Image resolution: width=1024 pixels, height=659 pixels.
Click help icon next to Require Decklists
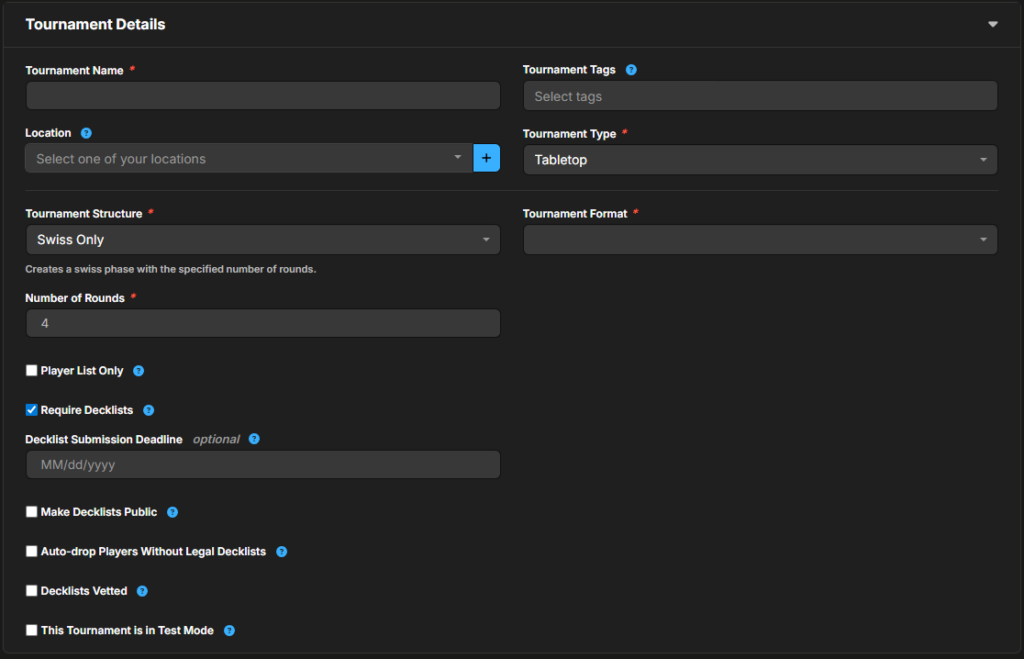coord(149,410)
